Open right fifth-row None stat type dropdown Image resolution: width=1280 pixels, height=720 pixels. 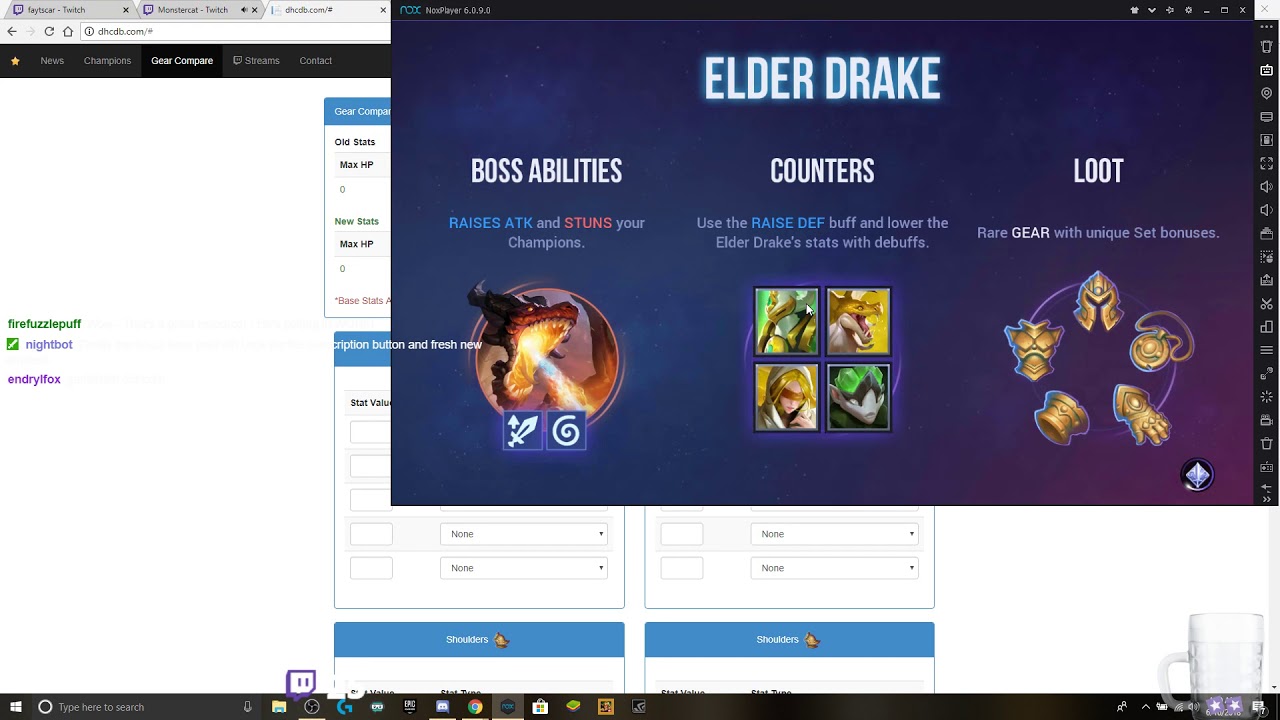click(835, 568)
